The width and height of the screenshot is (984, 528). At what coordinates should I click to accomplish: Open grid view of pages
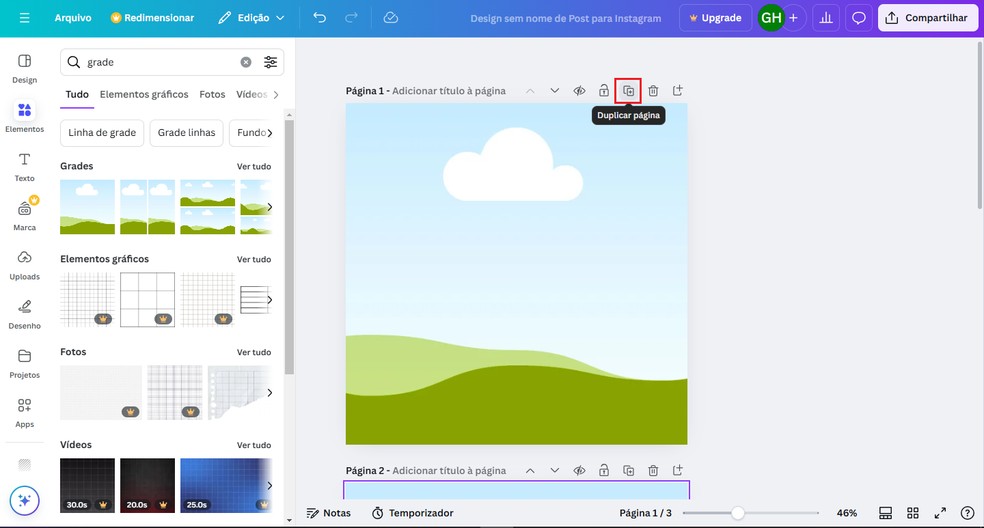point(913,513)
